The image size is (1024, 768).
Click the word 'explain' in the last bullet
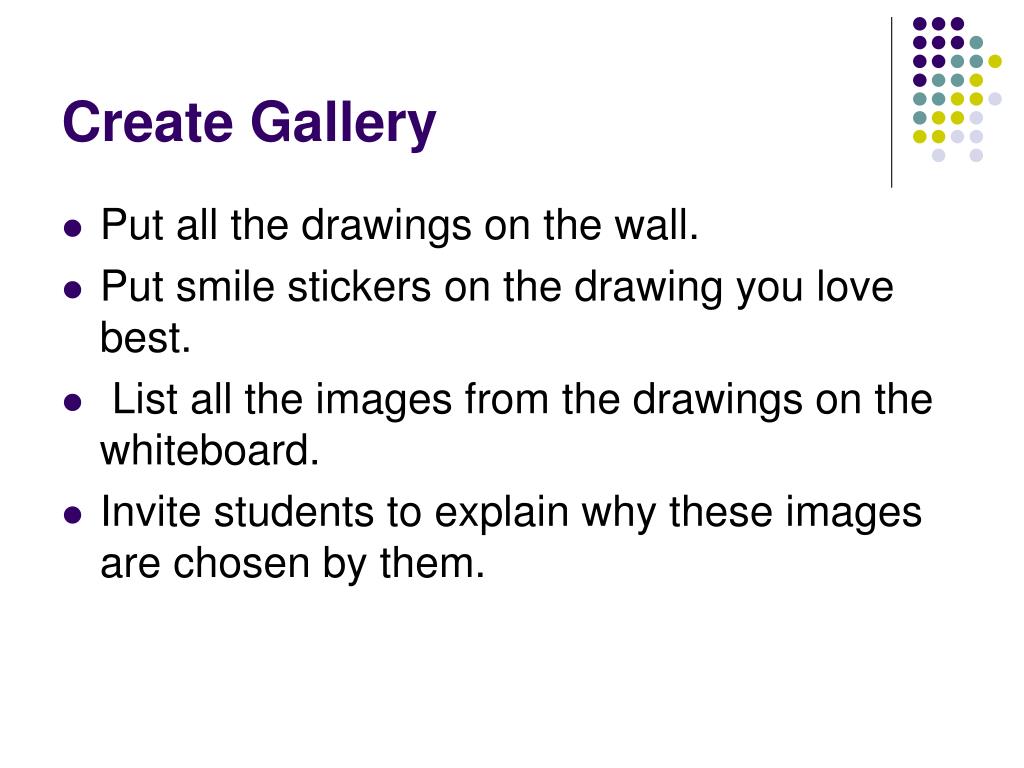click(x=502, y=511)
